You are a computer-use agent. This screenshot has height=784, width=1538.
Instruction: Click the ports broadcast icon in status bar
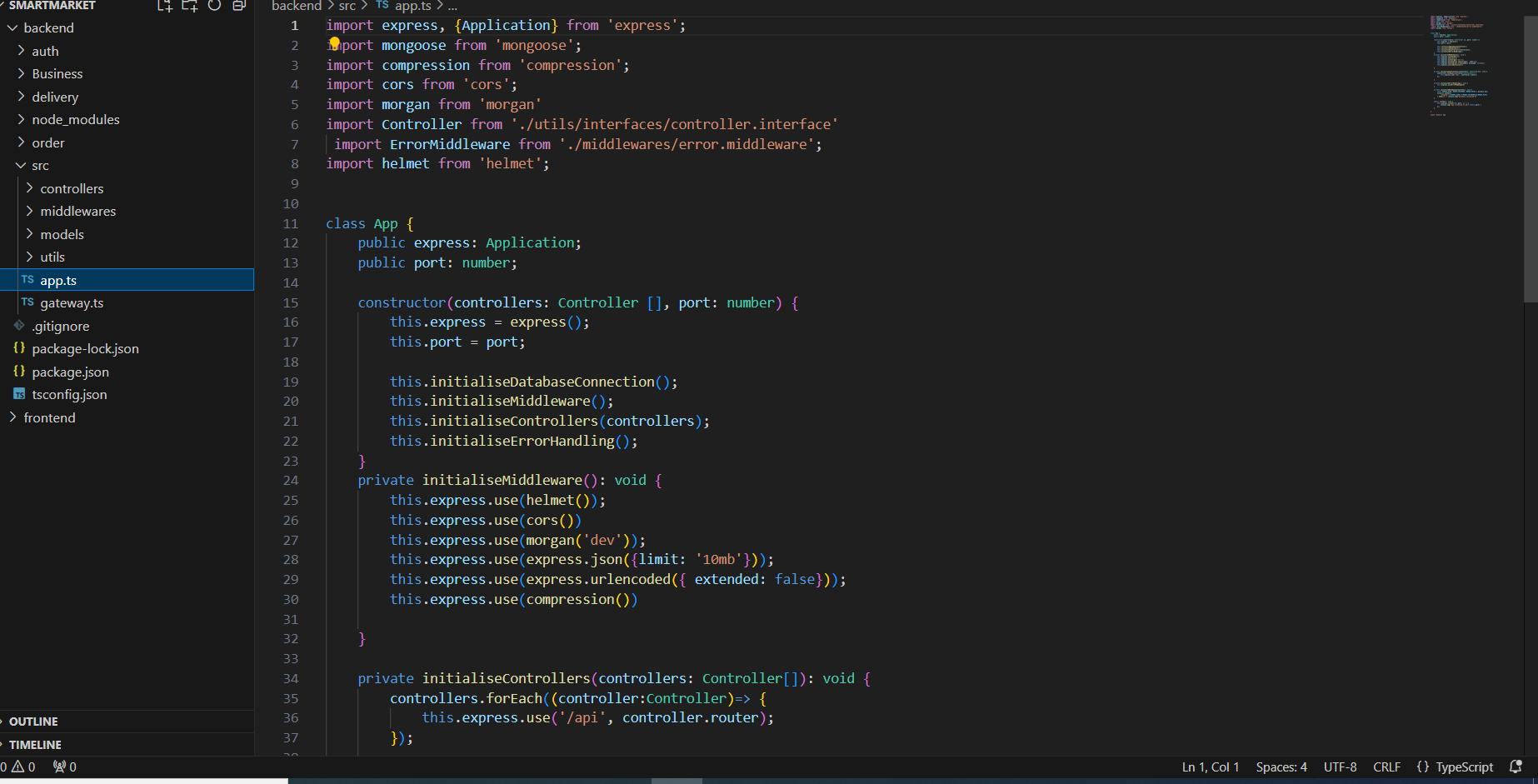[60, 767]
